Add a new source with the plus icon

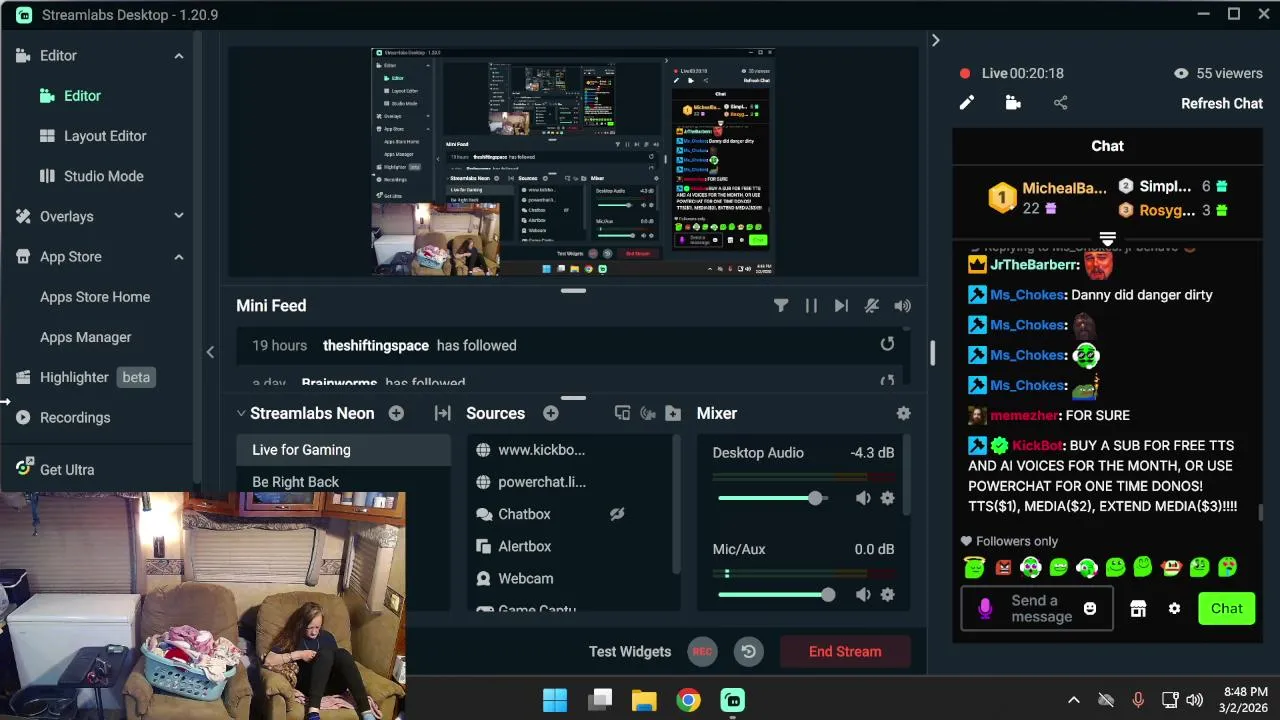[x=550, y=413]
